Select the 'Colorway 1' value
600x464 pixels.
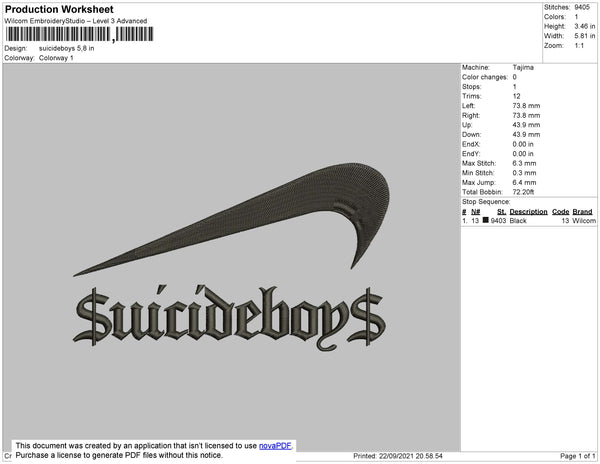[56, 58]
